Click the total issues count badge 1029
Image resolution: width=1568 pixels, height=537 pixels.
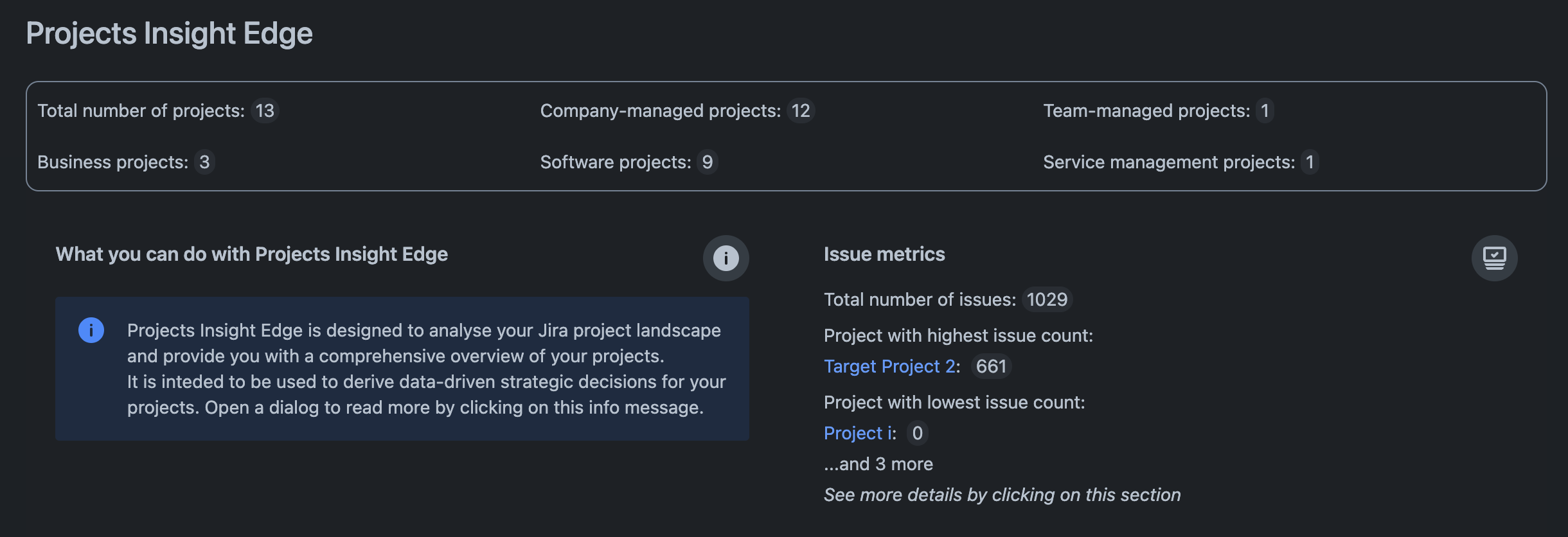pos(1046,299)
